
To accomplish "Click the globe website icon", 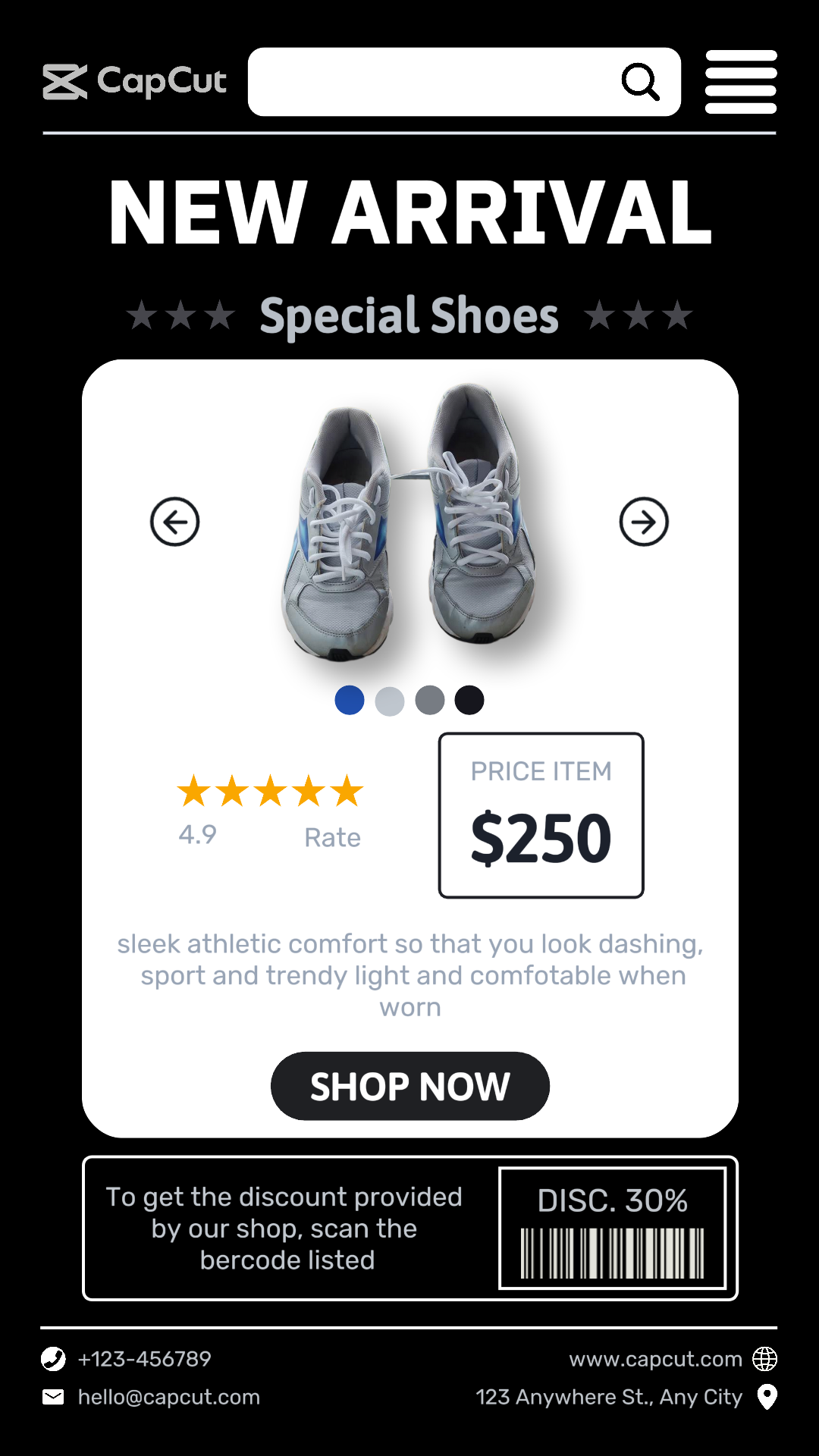I will click(765, 1359).
